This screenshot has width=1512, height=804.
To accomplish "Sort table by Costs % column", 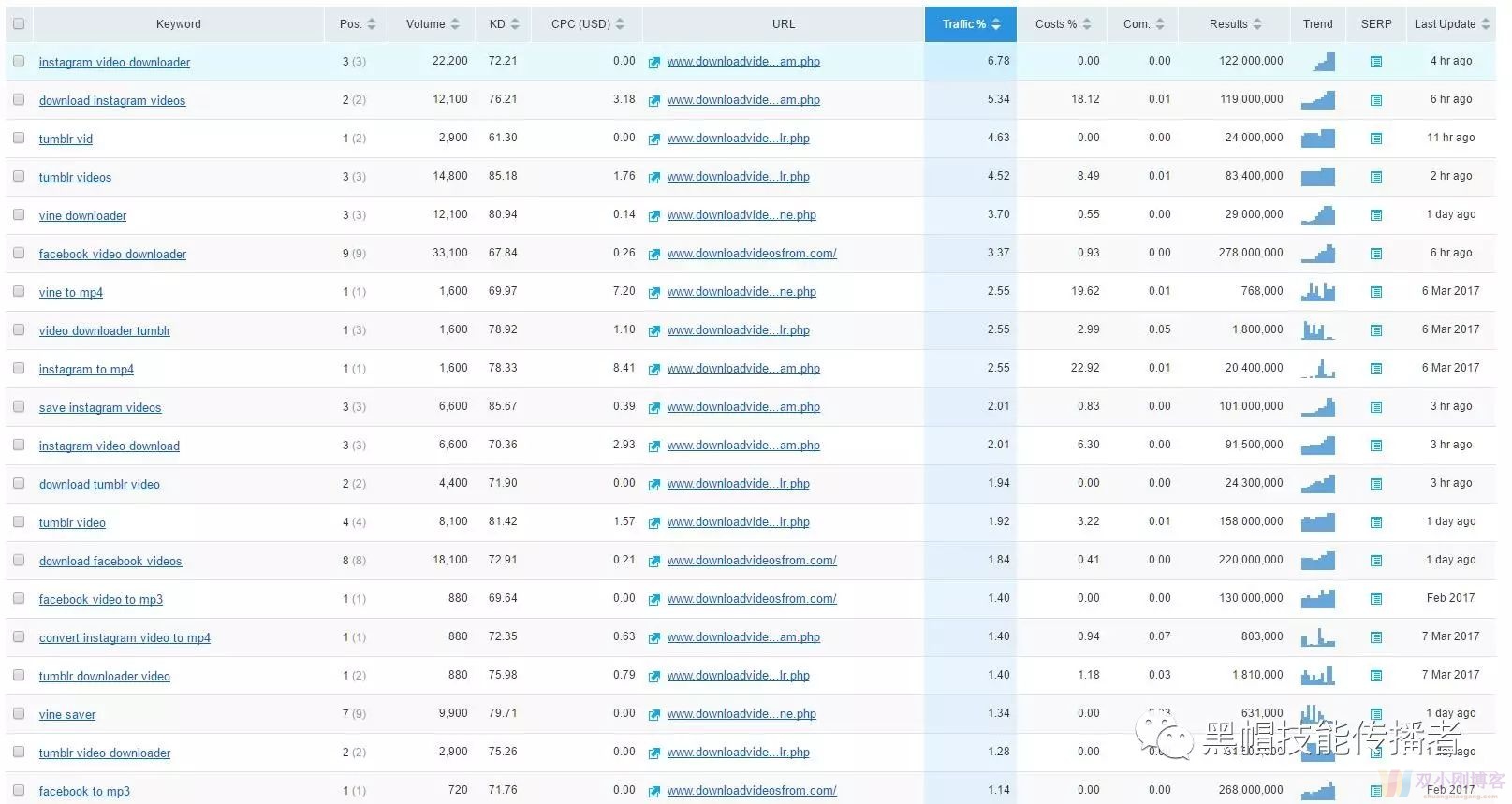I will coord(1063,24).
